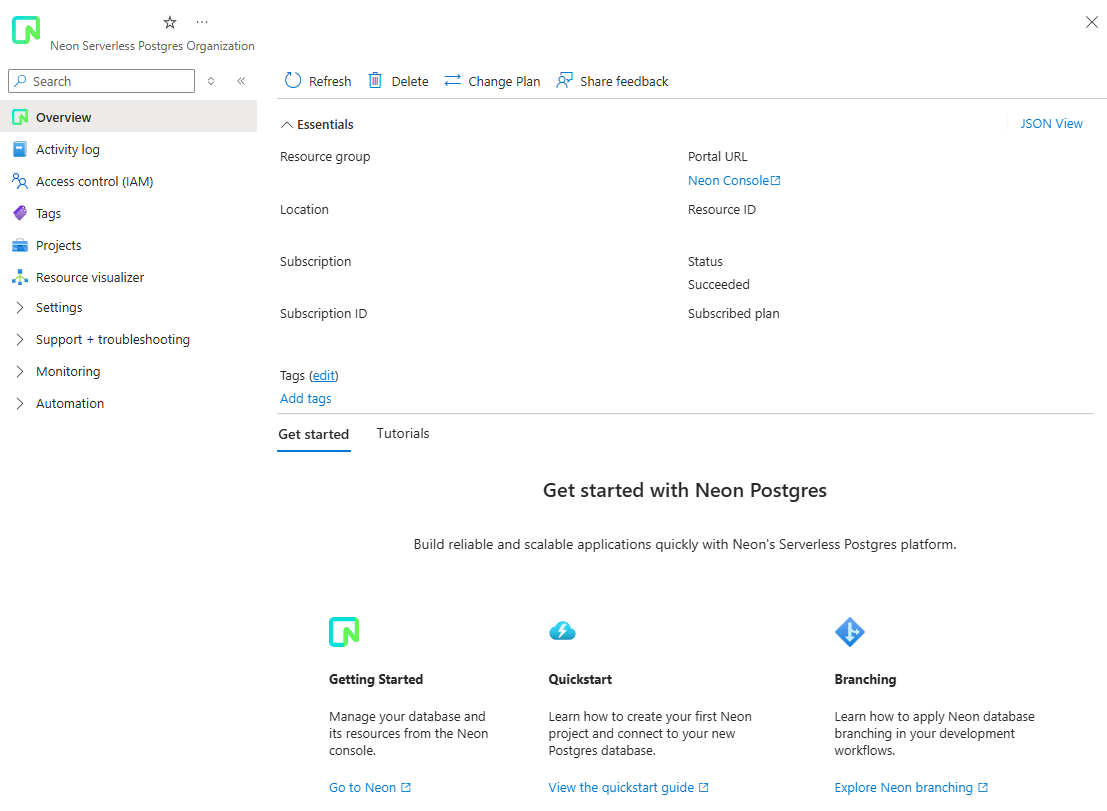Click the Delete trash can icon
This screenshot has height=811, width=1107.
click(376, 80)
